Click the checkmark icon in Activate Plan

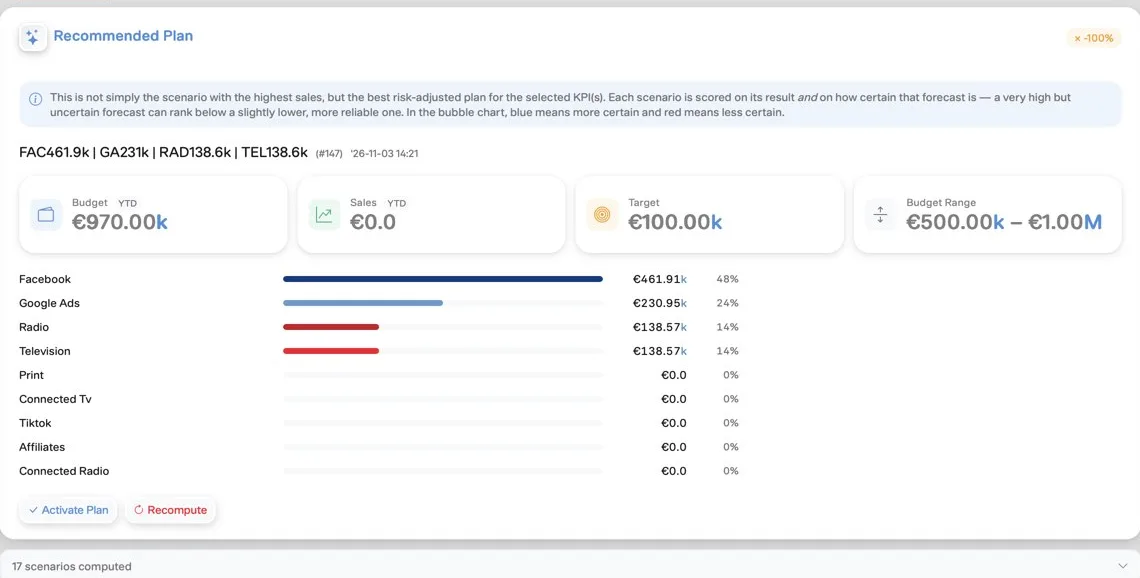[33, 510]
